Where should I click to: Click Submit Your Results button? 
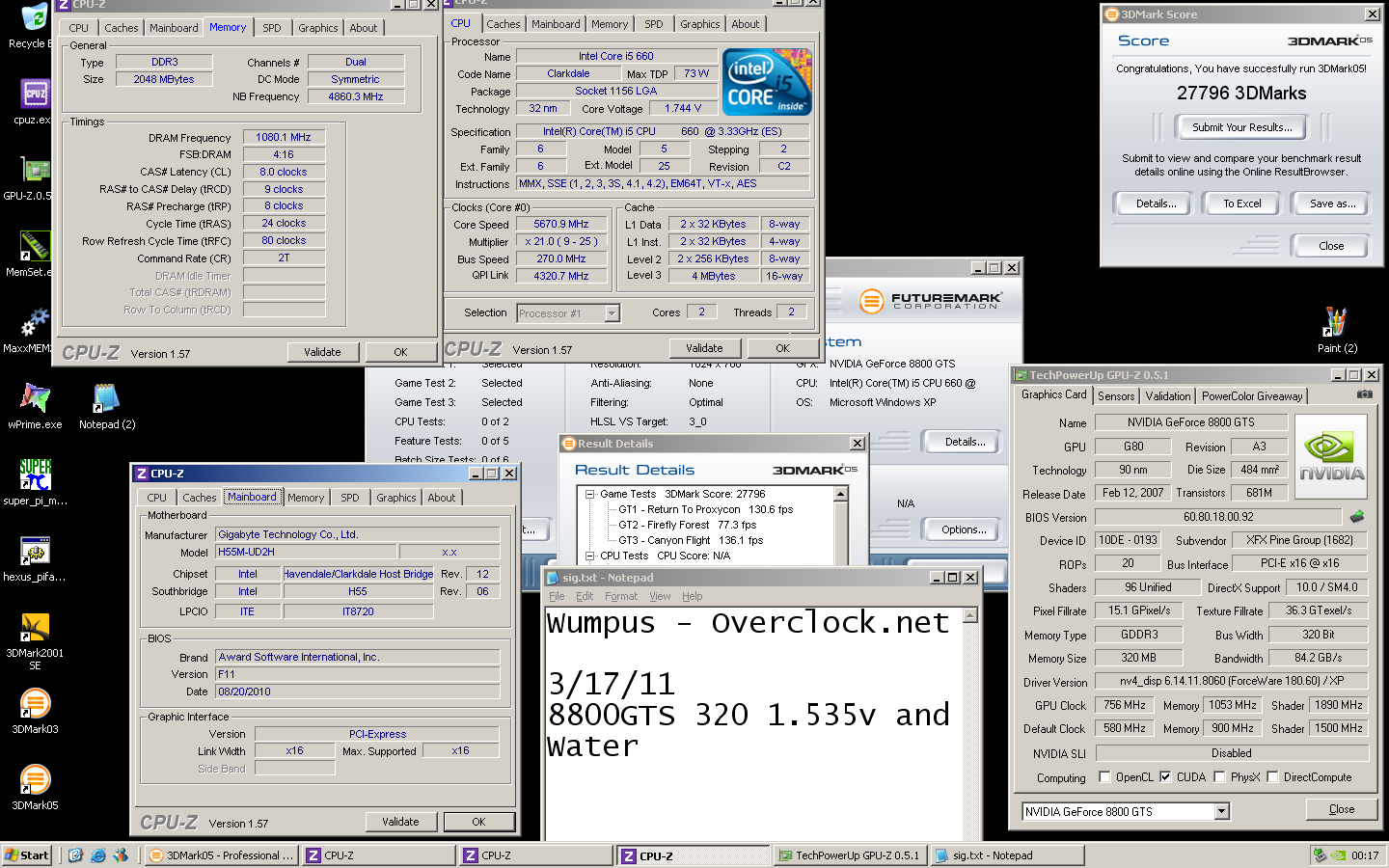[x=1240, y=127]
